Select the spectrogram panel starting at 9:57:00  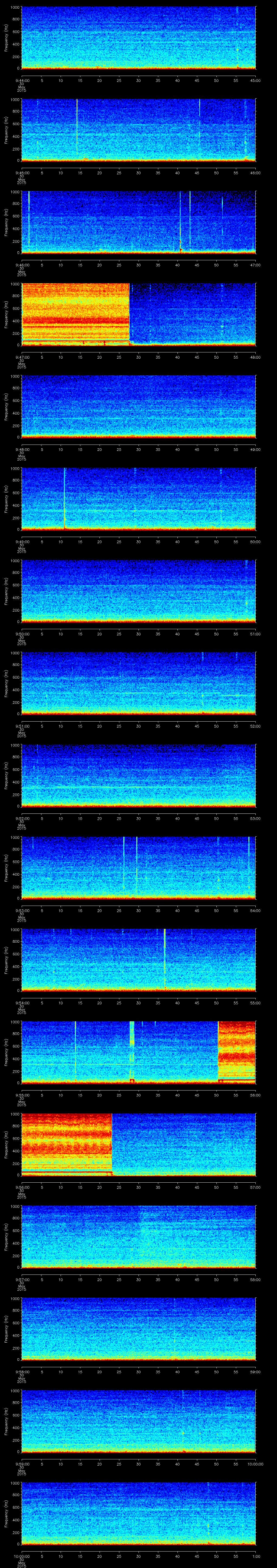point(138,1237)
